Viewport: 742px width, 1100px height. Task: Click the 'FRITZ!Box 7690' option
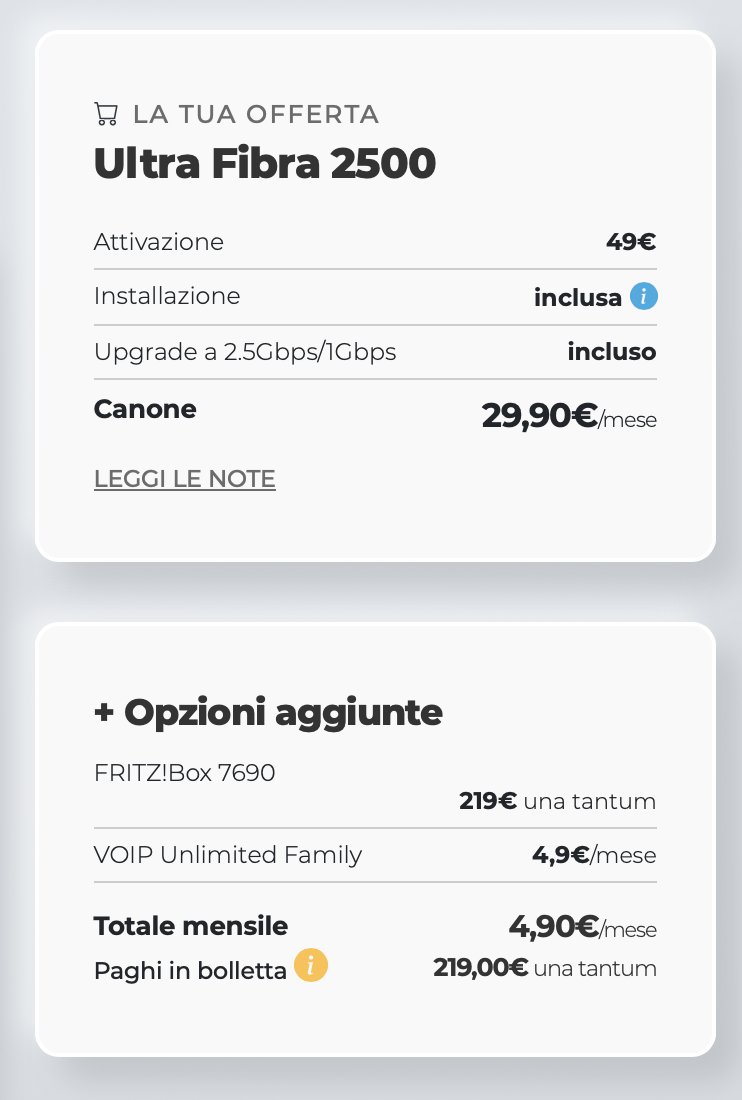coord(184,772)
